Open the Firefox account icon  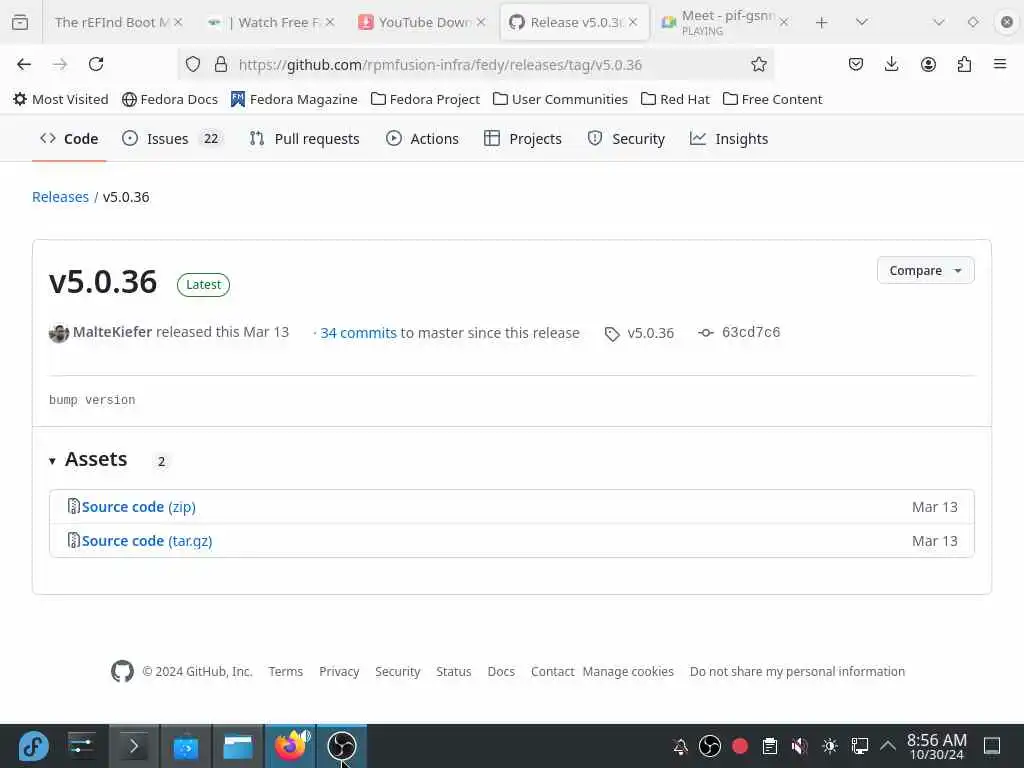(928, 64)
